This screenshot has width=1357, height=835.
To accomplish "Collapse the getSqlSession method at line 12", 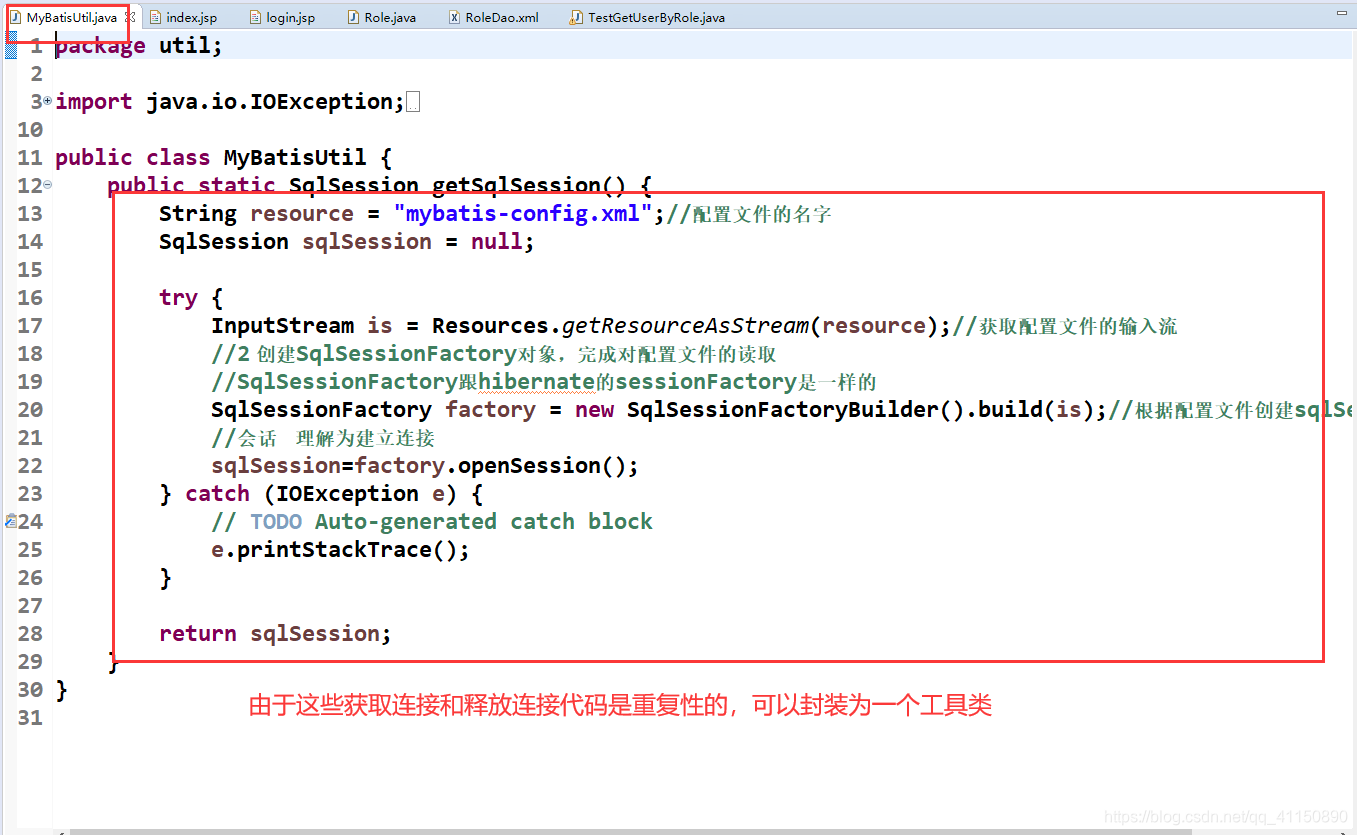I will click(x=47, y=185).
